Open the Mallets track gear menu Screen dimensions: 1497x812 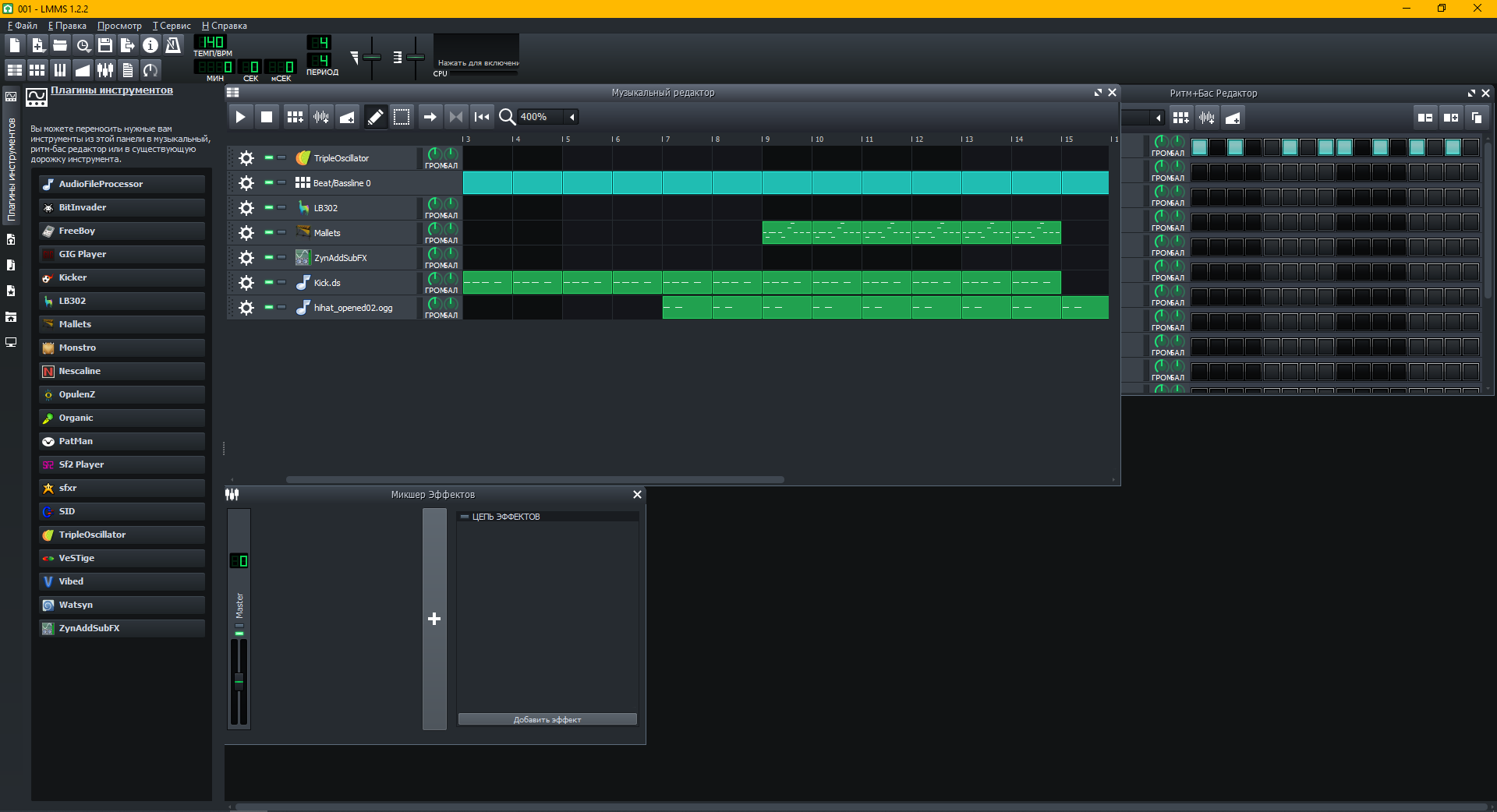point(246,233)
